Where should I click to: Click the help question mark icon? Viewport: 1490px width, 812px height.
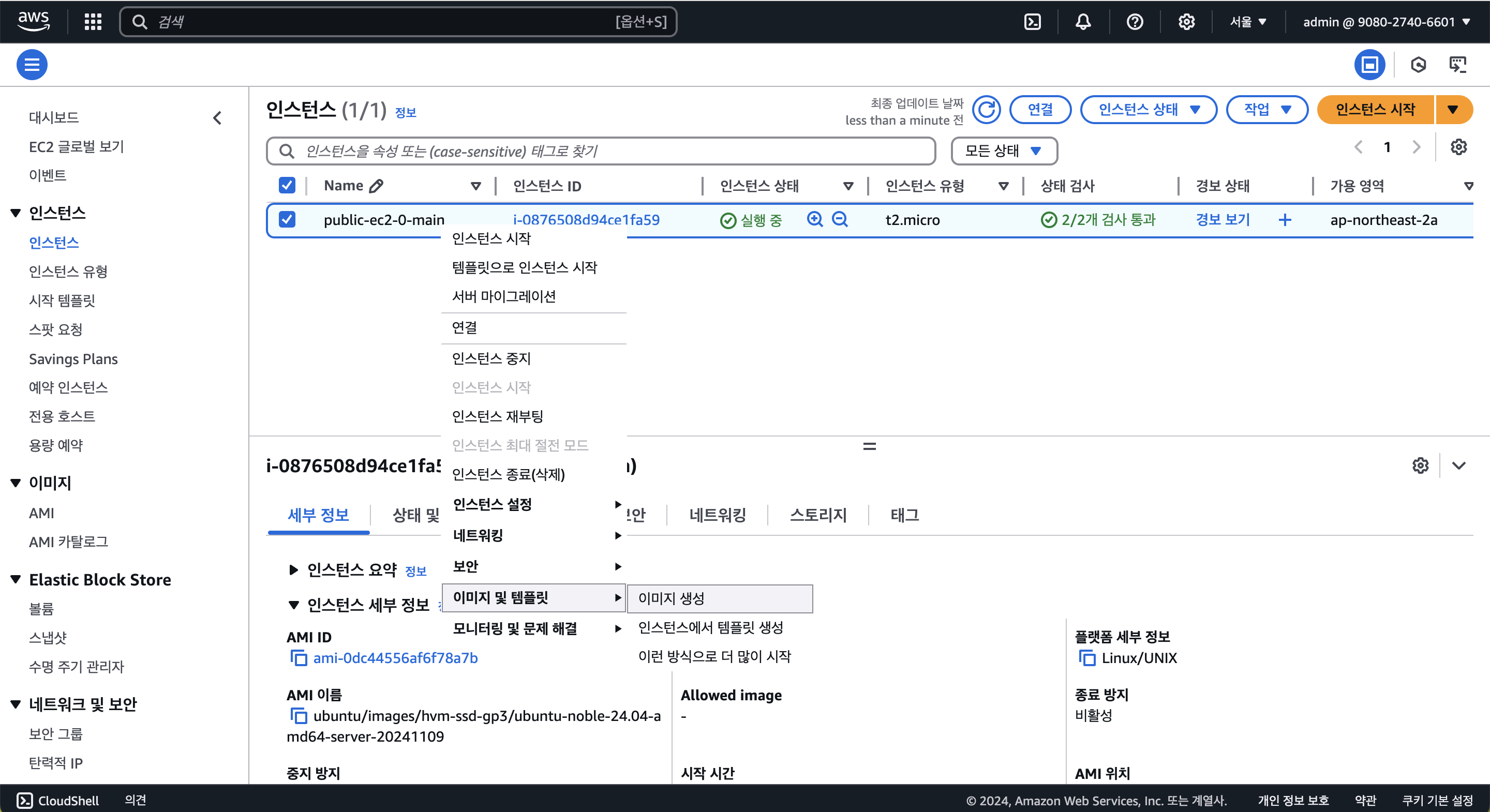click(1134, 22)
